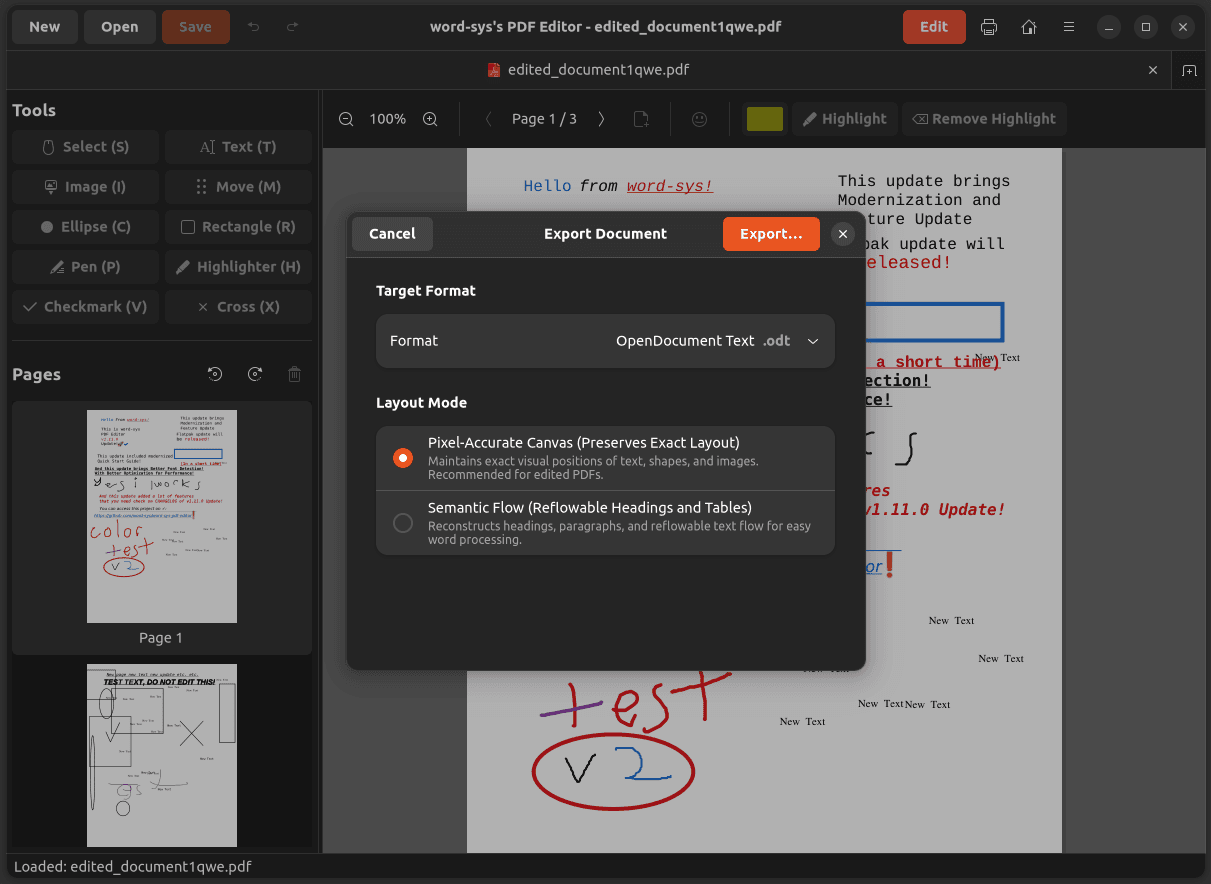This screenshot has width=1211, height=884.
Task: Go to the previous page arrow
Action: coord(488,119)
